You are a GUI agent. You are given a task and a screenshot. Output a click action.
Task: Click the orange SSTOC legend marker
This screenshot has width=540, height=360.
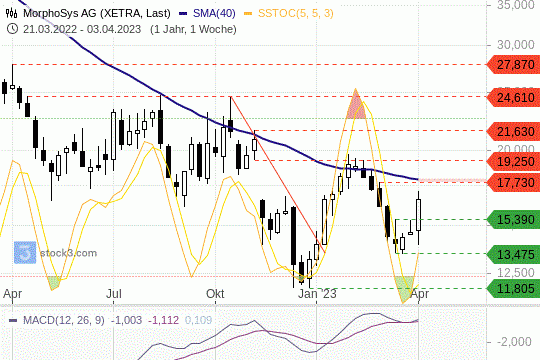(x=248, y=14)
